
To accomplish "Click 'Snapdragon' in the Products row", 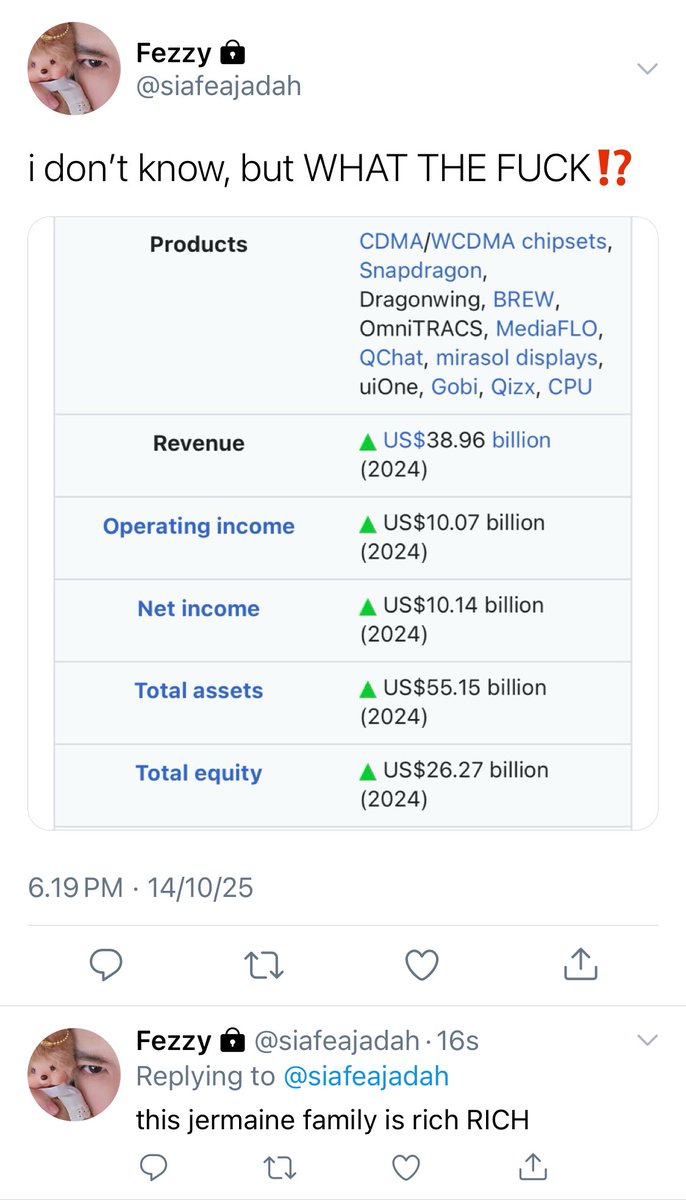I will pos(420,272).
